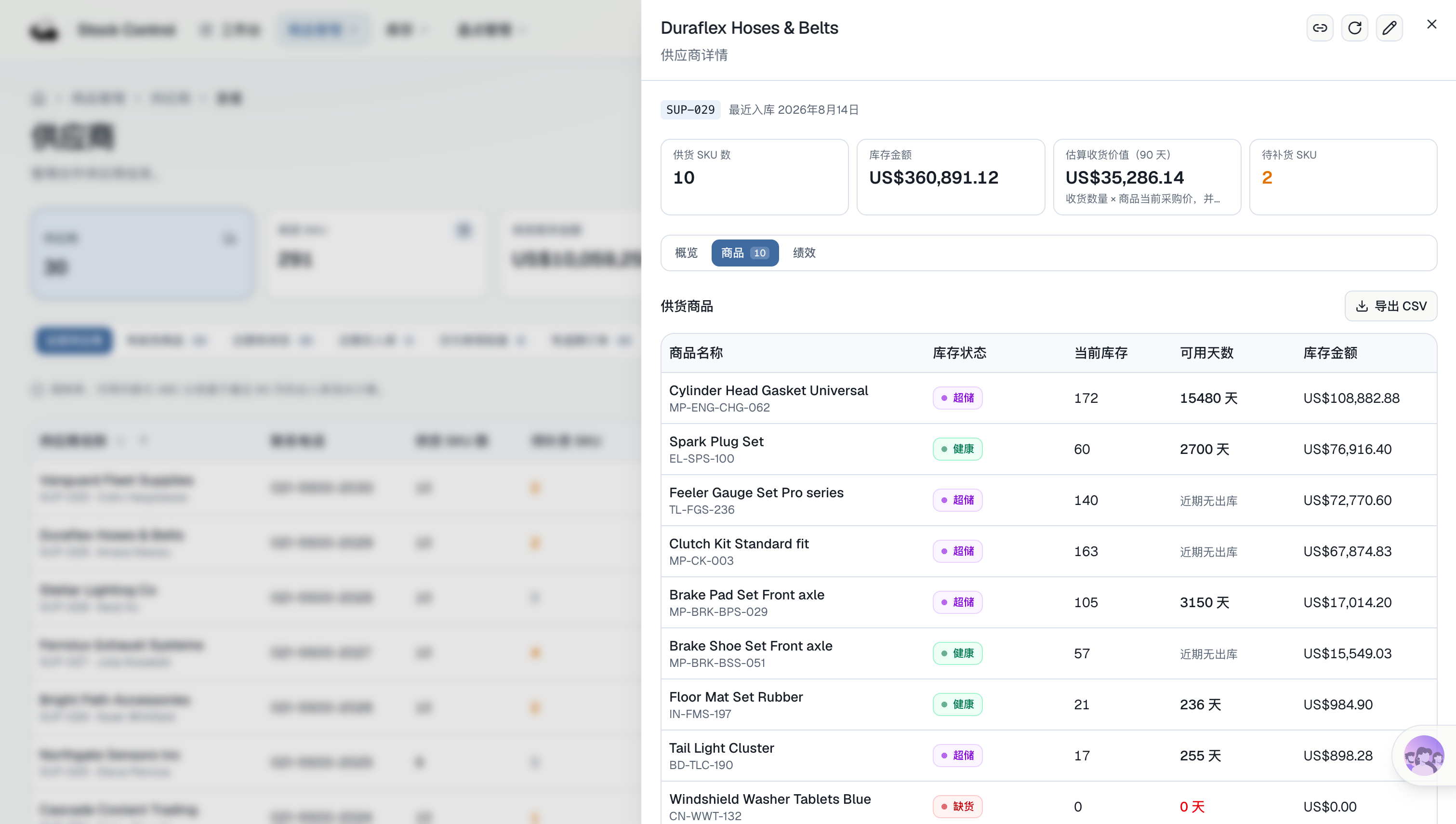Screen dimensions: 1456x824
Task: Click SKU code TL-FGS-236
Action: (702, 509)
